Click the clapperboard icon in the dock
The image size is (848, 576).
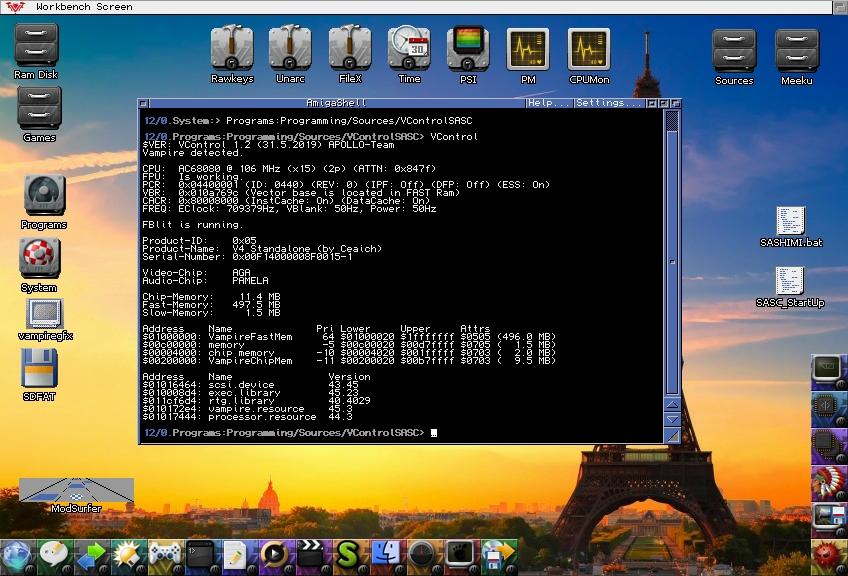point(310,553)
